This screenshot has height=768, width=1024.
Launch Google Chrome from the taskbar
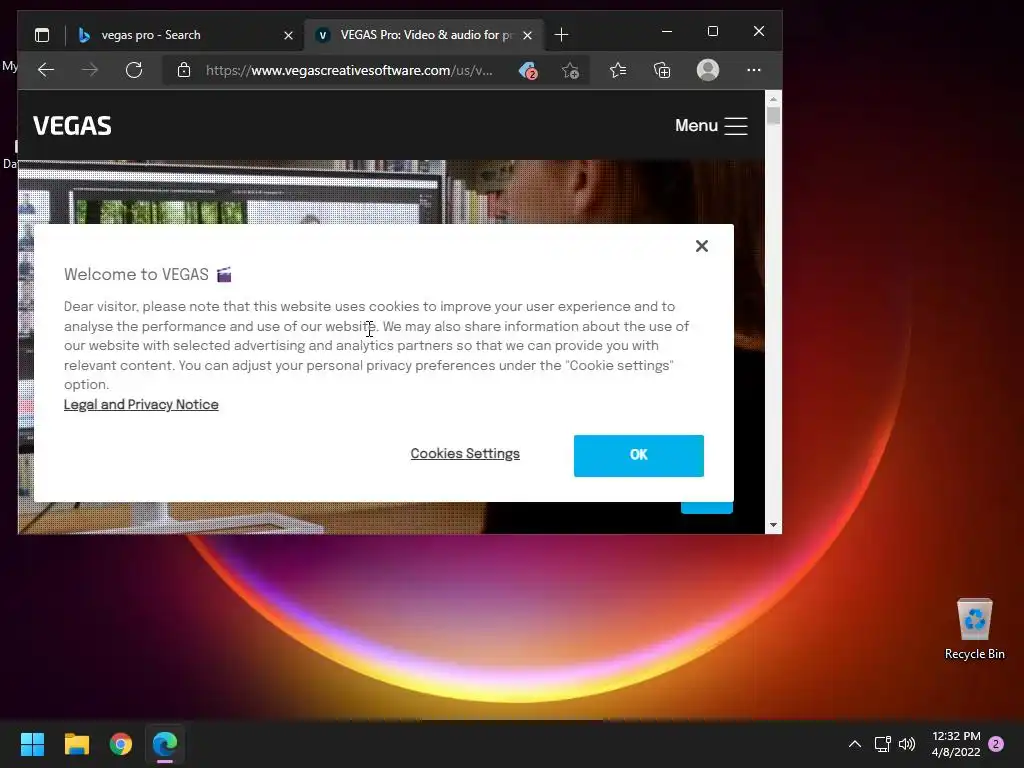(x=121, y=744)
